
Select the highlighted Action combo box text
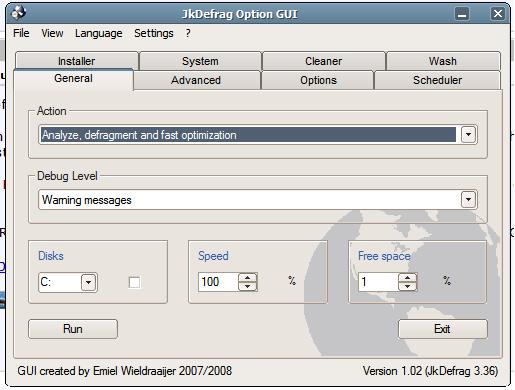point(248,135)
